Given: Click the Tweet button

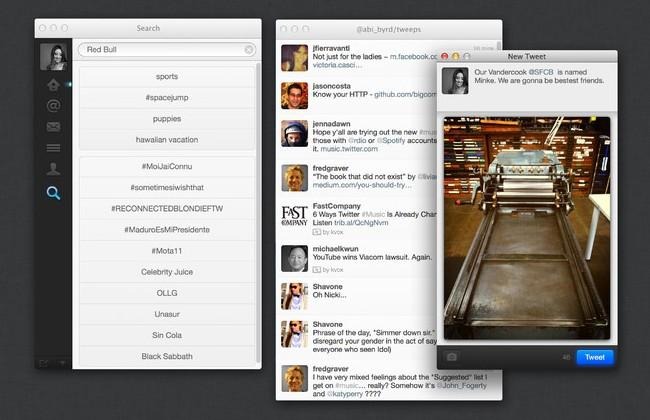Looking at the screenshot, I should pos(595,357).
